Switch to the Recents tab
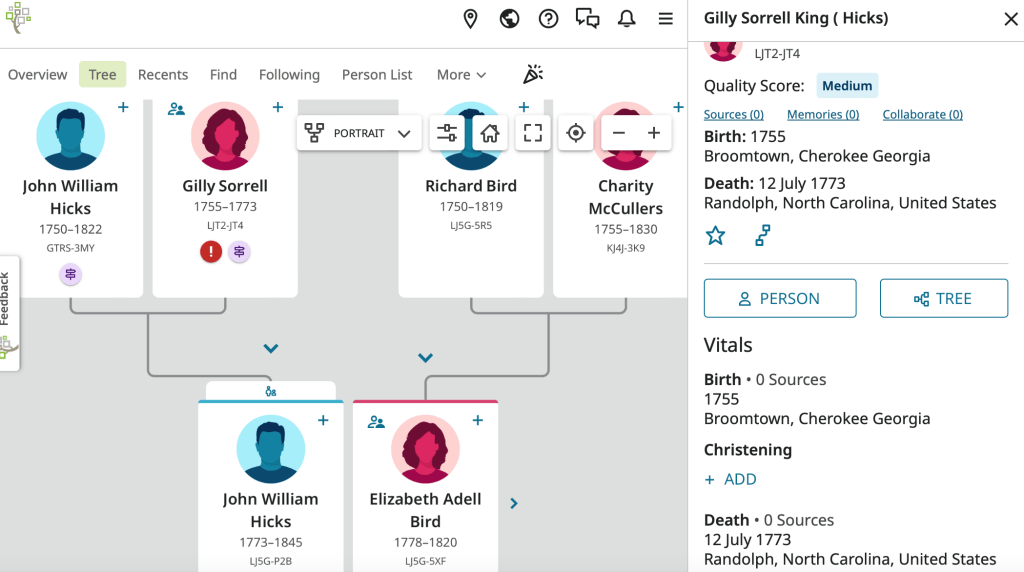The height and width of the screenshot is (572, 1024). point(163,75)
